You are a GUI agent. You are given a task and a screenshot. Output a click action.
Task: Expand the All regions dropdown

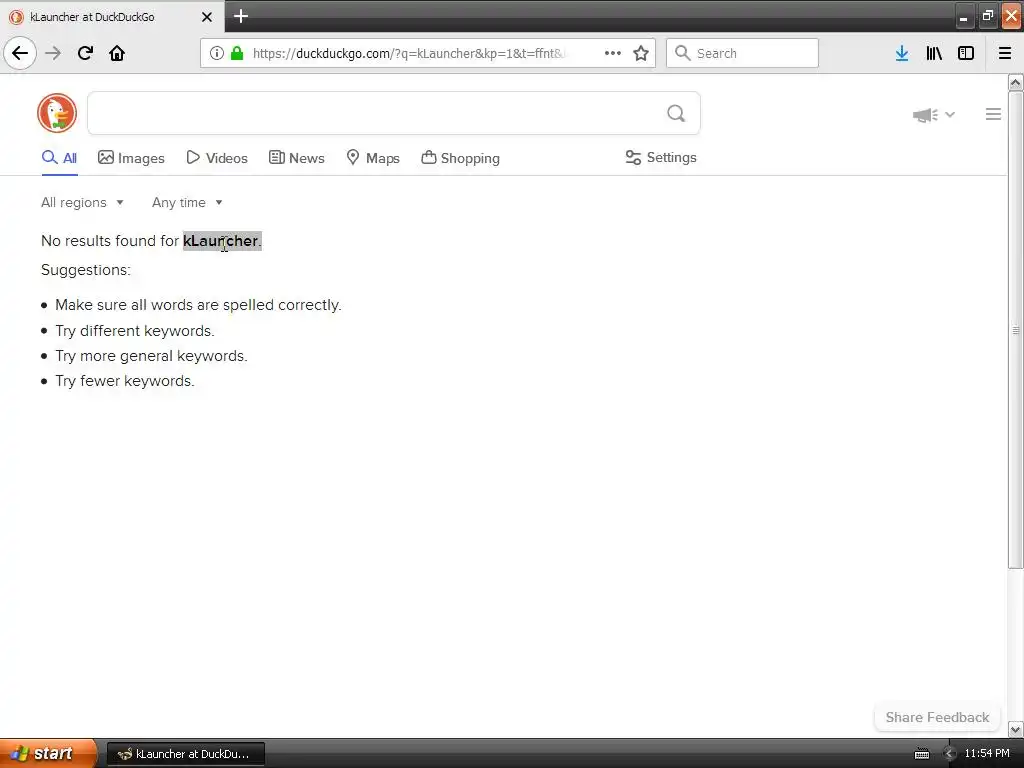[82, 202]
